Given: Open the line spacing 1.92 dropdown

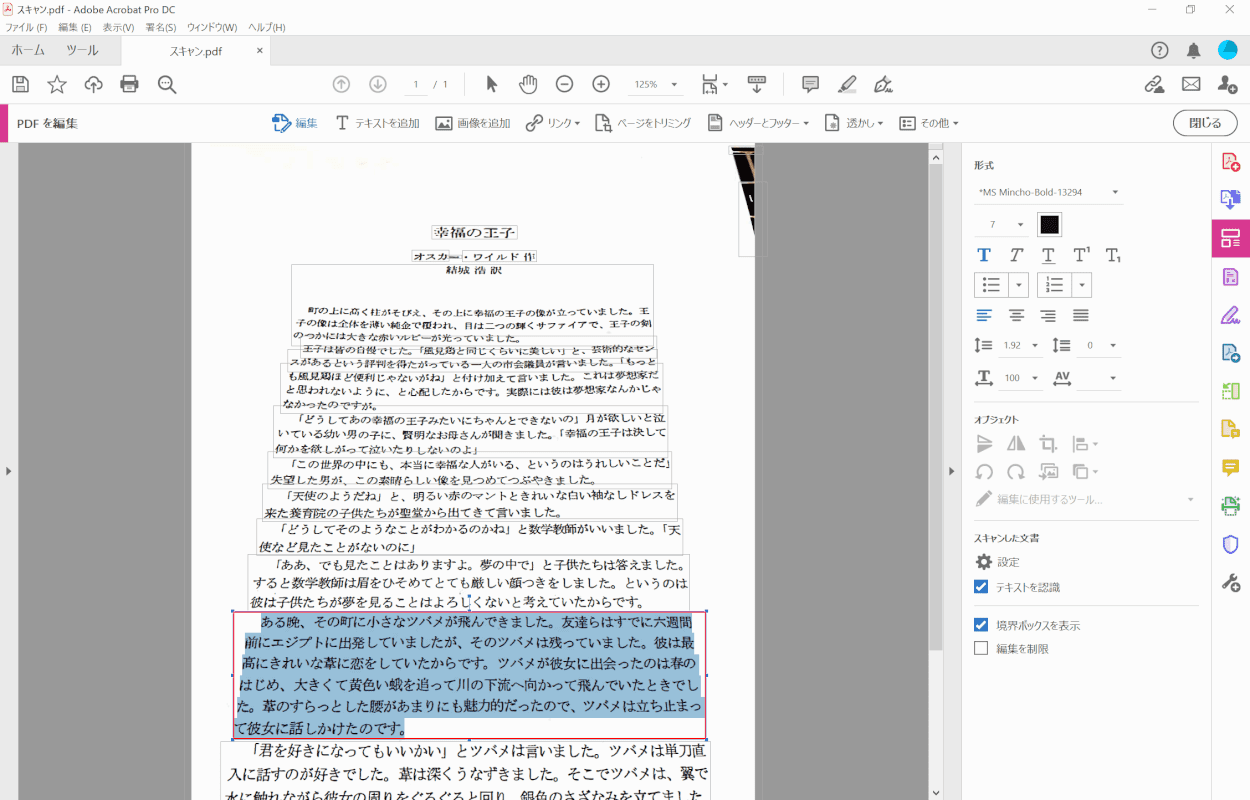Looking at the screenshot, I should pyautogui.click(x=1020, y=345).
